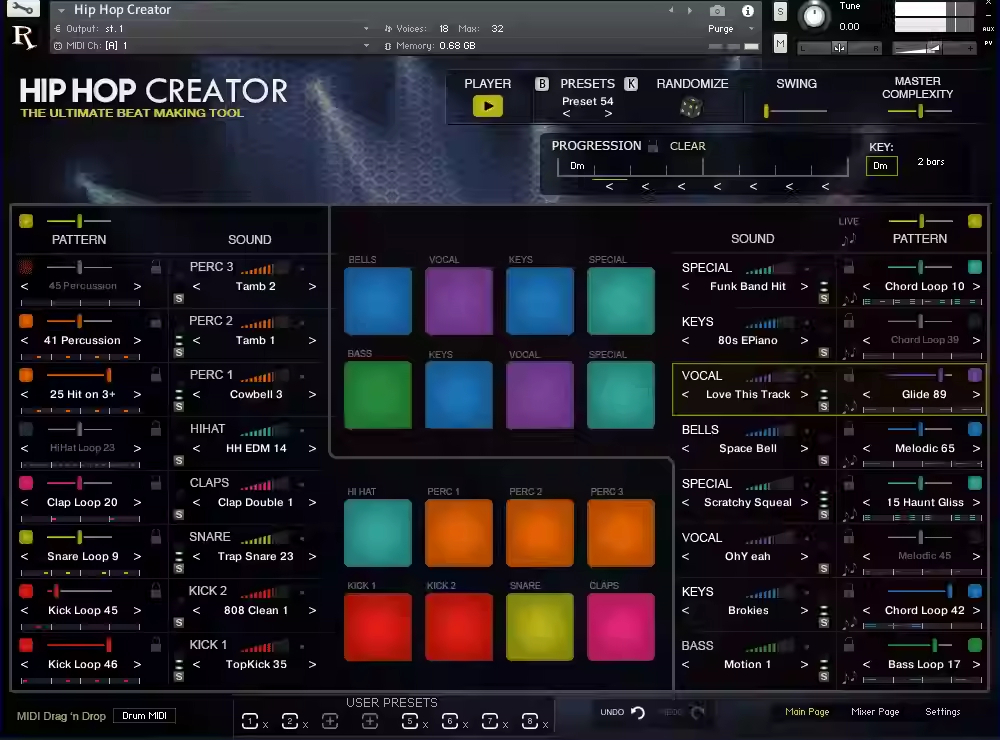Solo the HIHAT HH EDM 14 sound
This screenshot has width=1000, height=740.
pos(179,461)
